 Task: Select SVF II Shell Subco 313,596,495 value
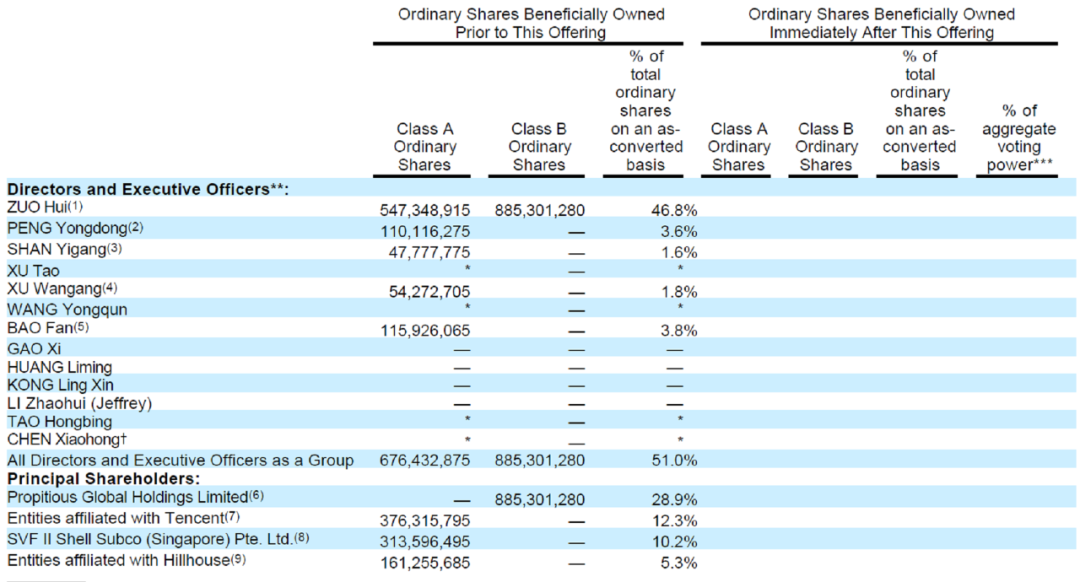(425, 541)
